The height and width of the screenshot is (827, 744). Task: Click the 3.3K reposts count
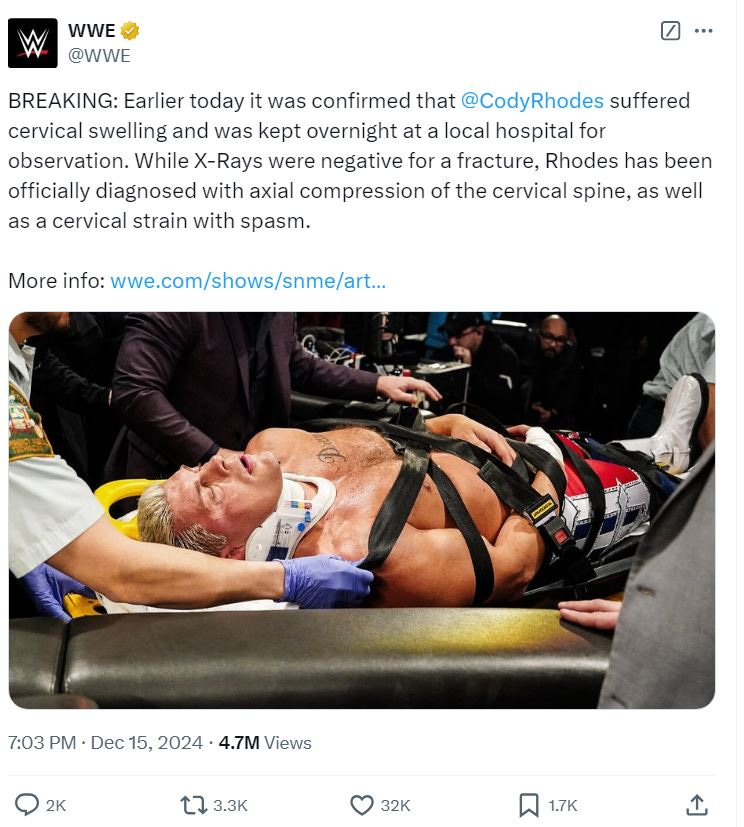click(x=230, y=805)
